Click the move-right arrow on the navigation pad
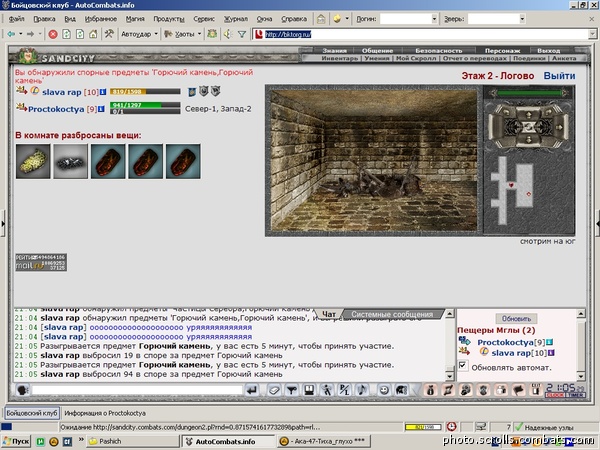 tap(557, 127)
